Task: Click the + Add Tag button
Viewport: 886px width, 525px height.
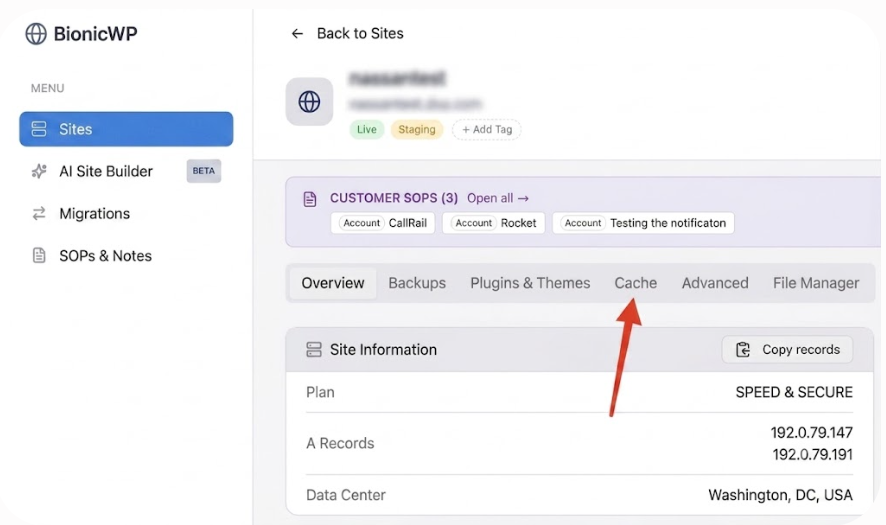Action: point(487,129)
